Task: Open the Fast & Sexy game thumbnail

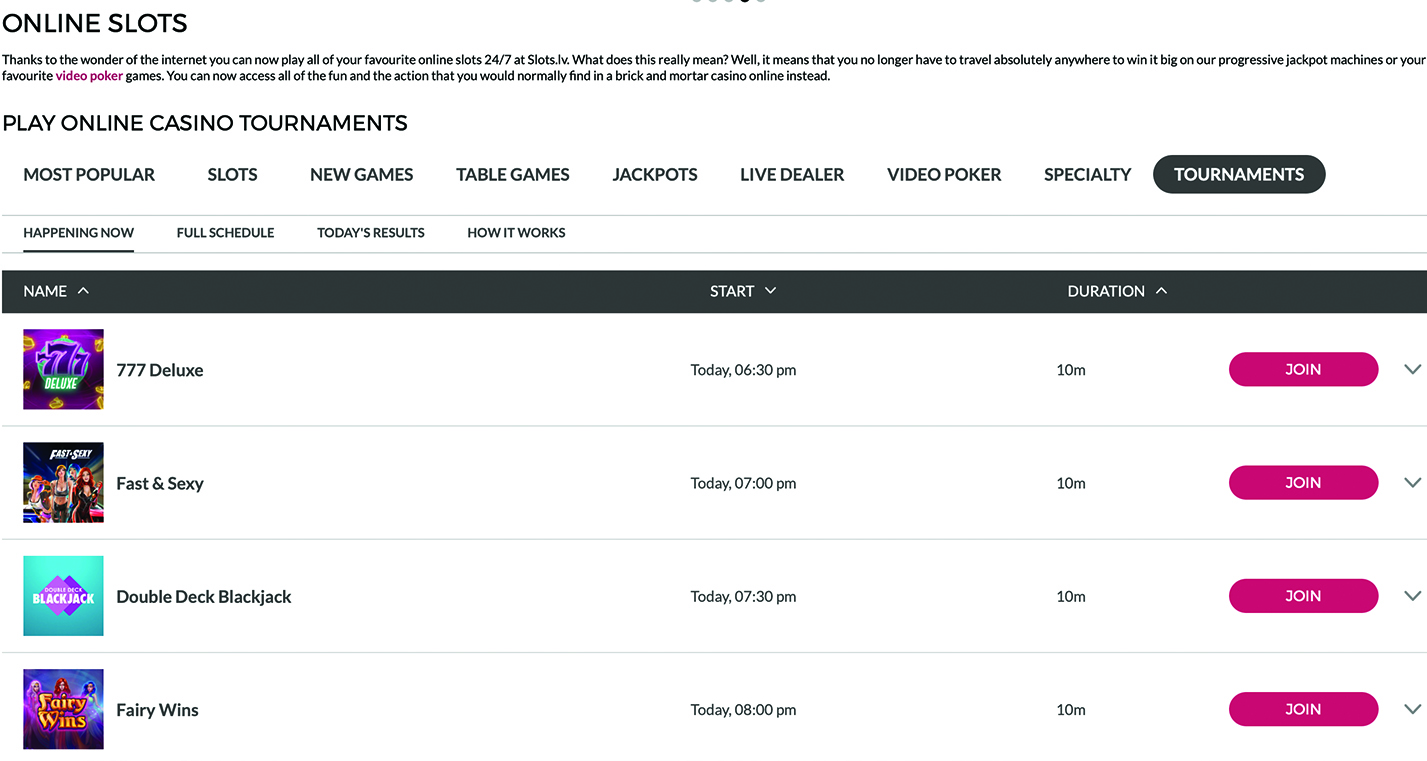Action: tap(63, 482)
